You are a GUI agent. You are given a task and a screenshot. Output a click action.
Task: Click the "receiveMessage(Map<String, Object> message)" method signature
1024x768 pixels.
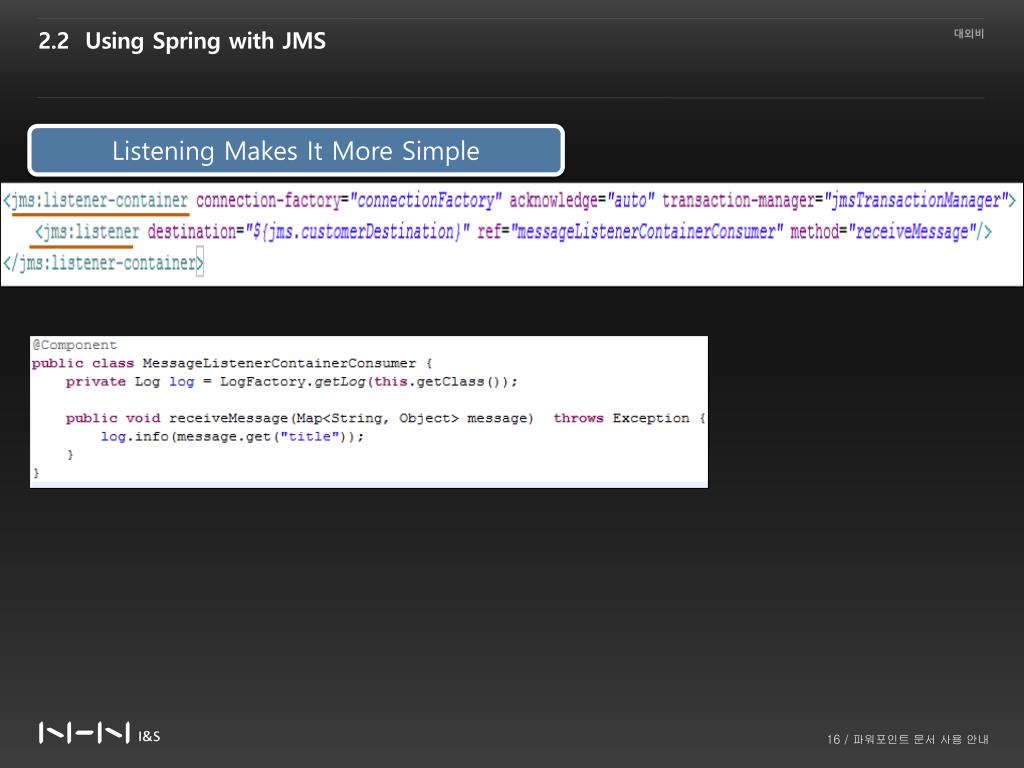(x=351, y=418)
